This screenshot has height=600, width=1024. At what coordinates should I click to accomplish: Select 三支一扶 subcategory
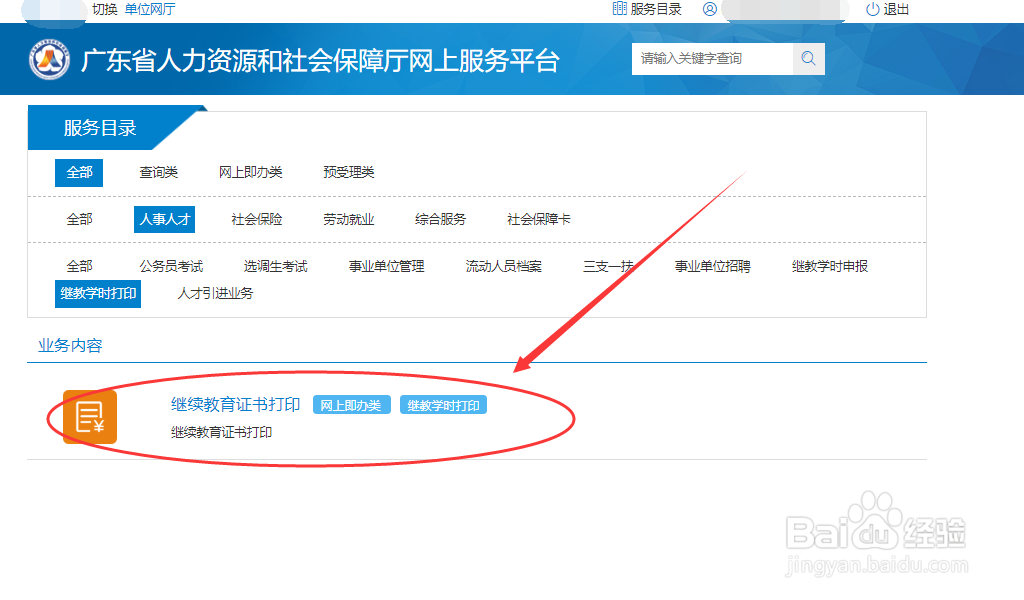[x=610, y=266]
